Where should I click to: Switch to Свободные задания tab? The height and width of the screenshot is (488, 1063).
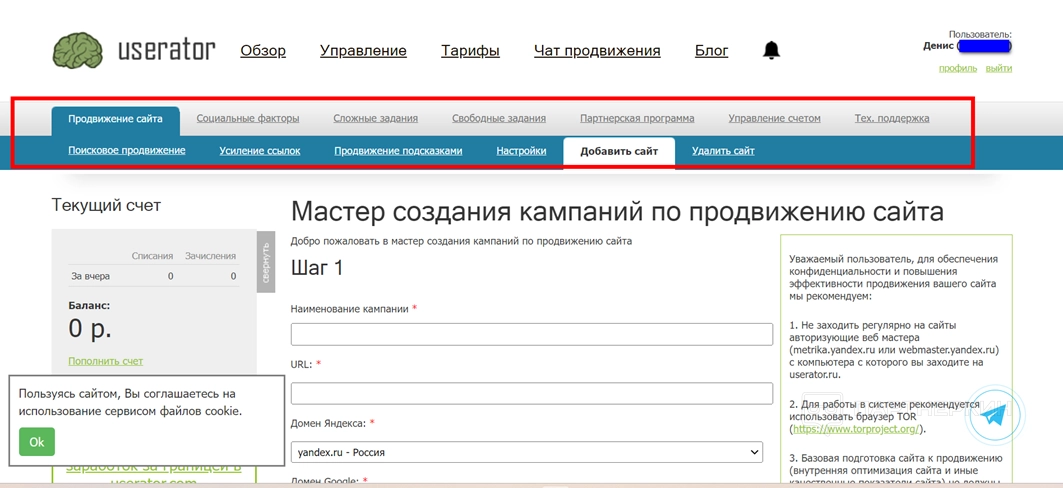coord(499,119)
